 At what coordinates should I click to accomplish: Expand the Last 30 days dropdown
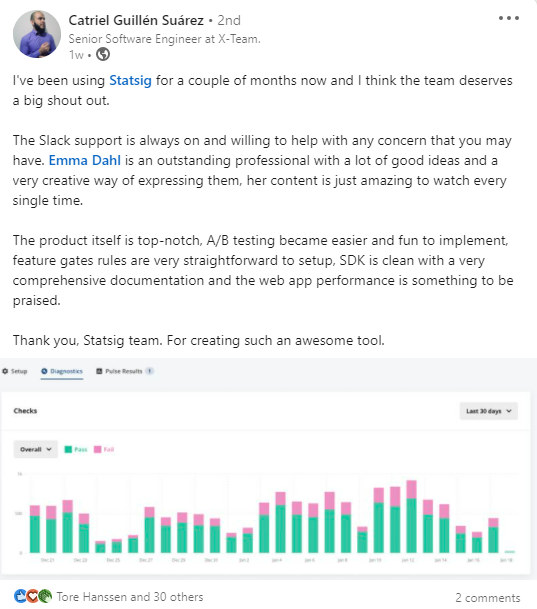[x=489, y=411]
